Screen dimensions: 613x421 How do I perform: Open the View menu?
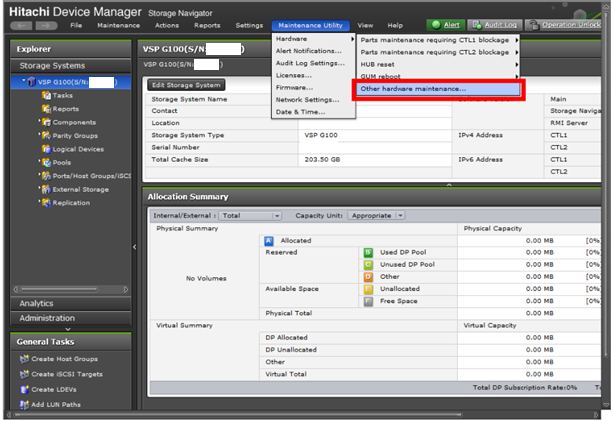tap(365, 25)
